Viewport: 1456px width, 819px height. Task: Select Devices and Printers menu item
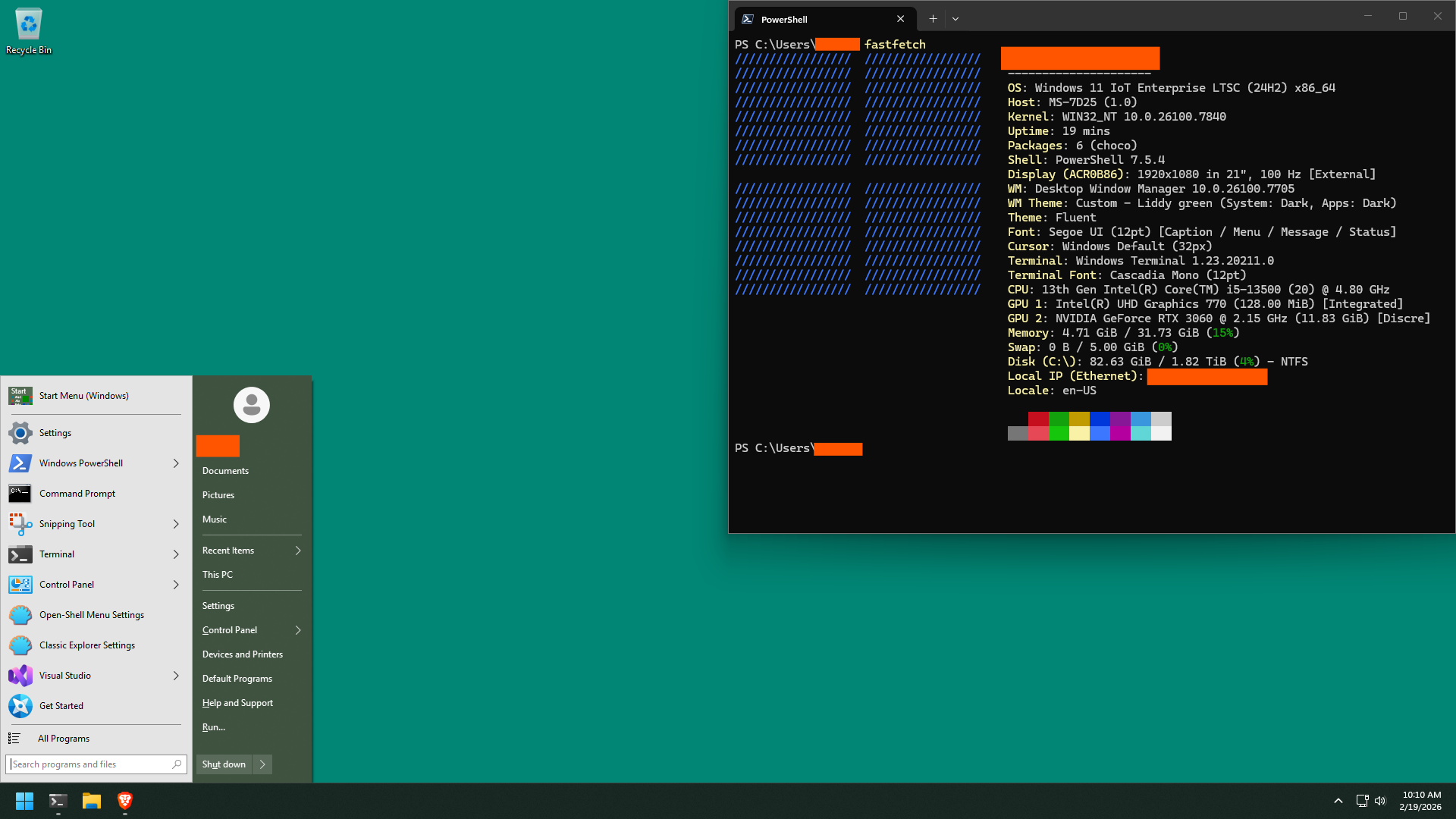point(242,654)
